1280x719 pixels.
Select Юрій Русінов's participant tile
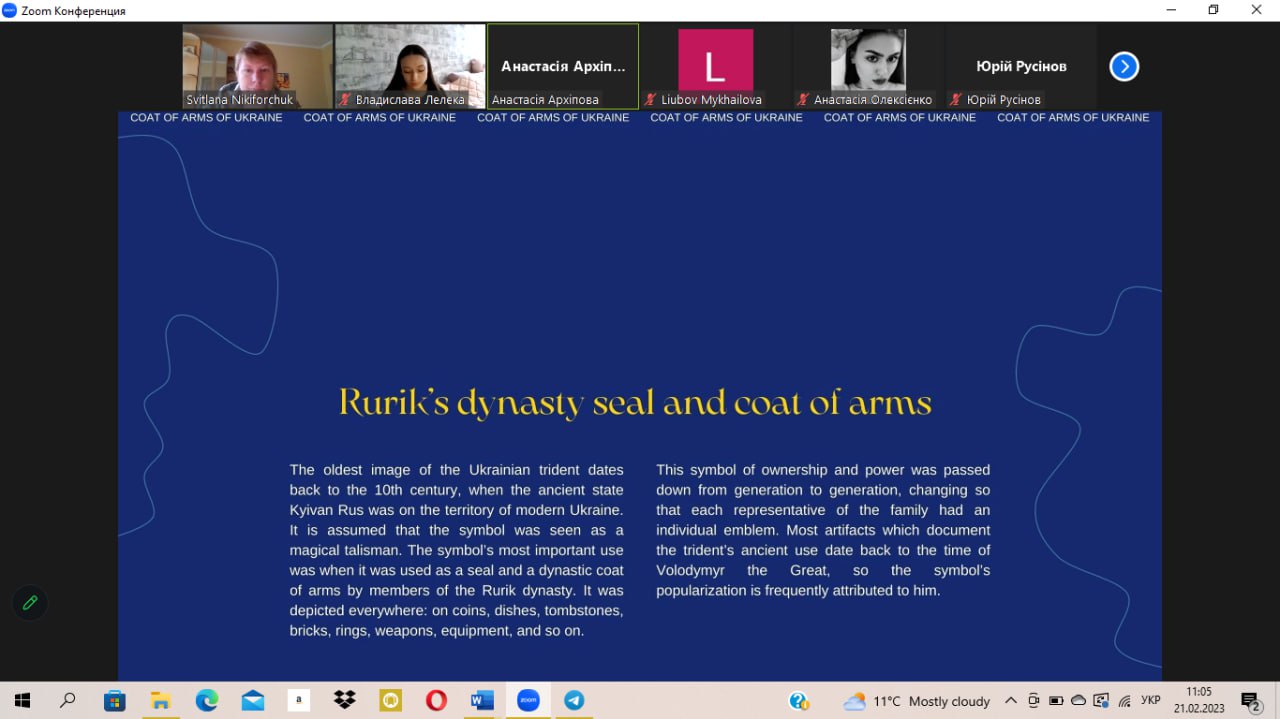(1020, 66)
